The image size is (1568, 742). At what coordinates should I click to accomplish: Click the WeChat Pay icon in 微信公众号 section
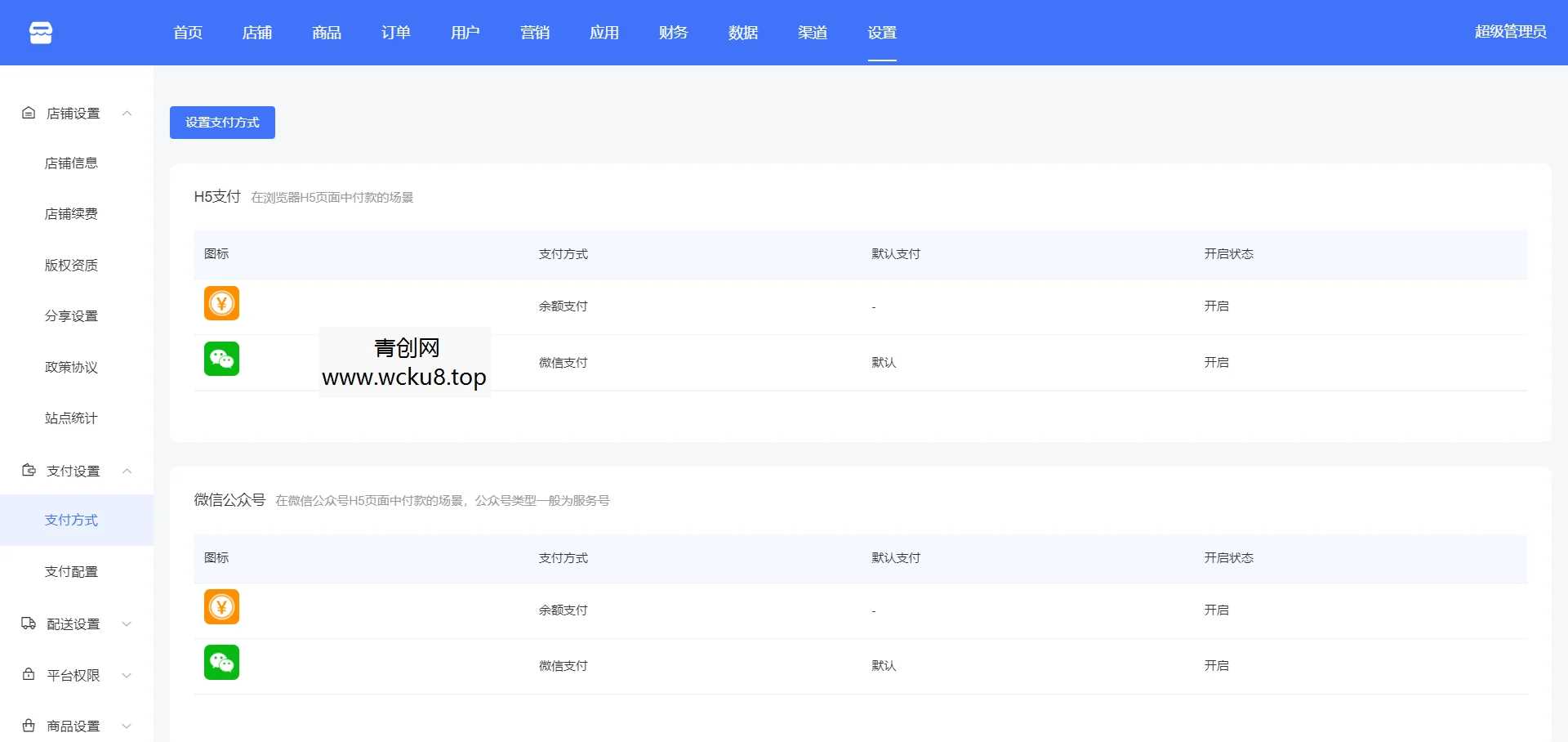click(x=220, y=663)
